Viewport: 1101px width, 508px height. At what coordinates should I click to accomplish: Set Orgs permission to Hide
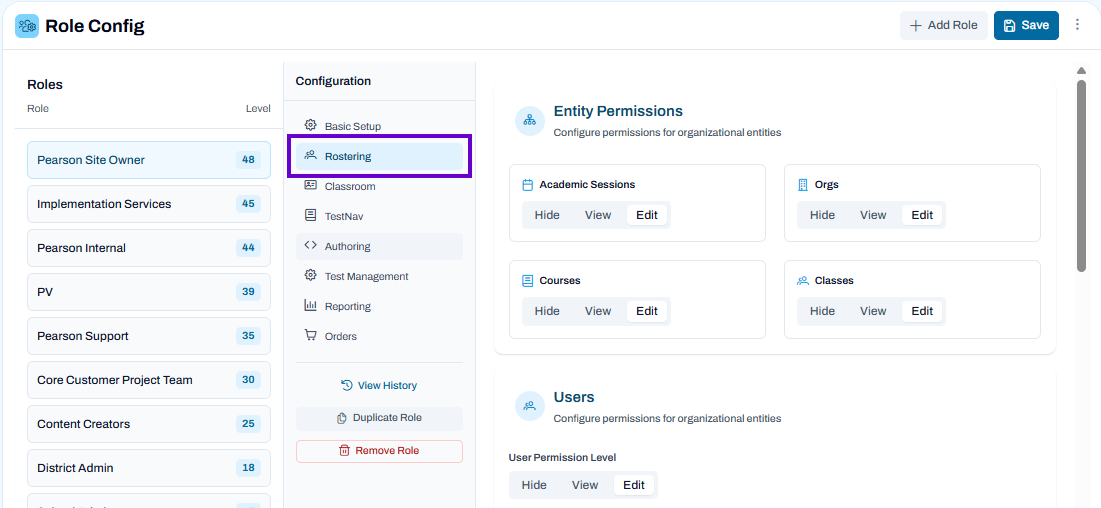pyautogui.click(x=822, y=215)
